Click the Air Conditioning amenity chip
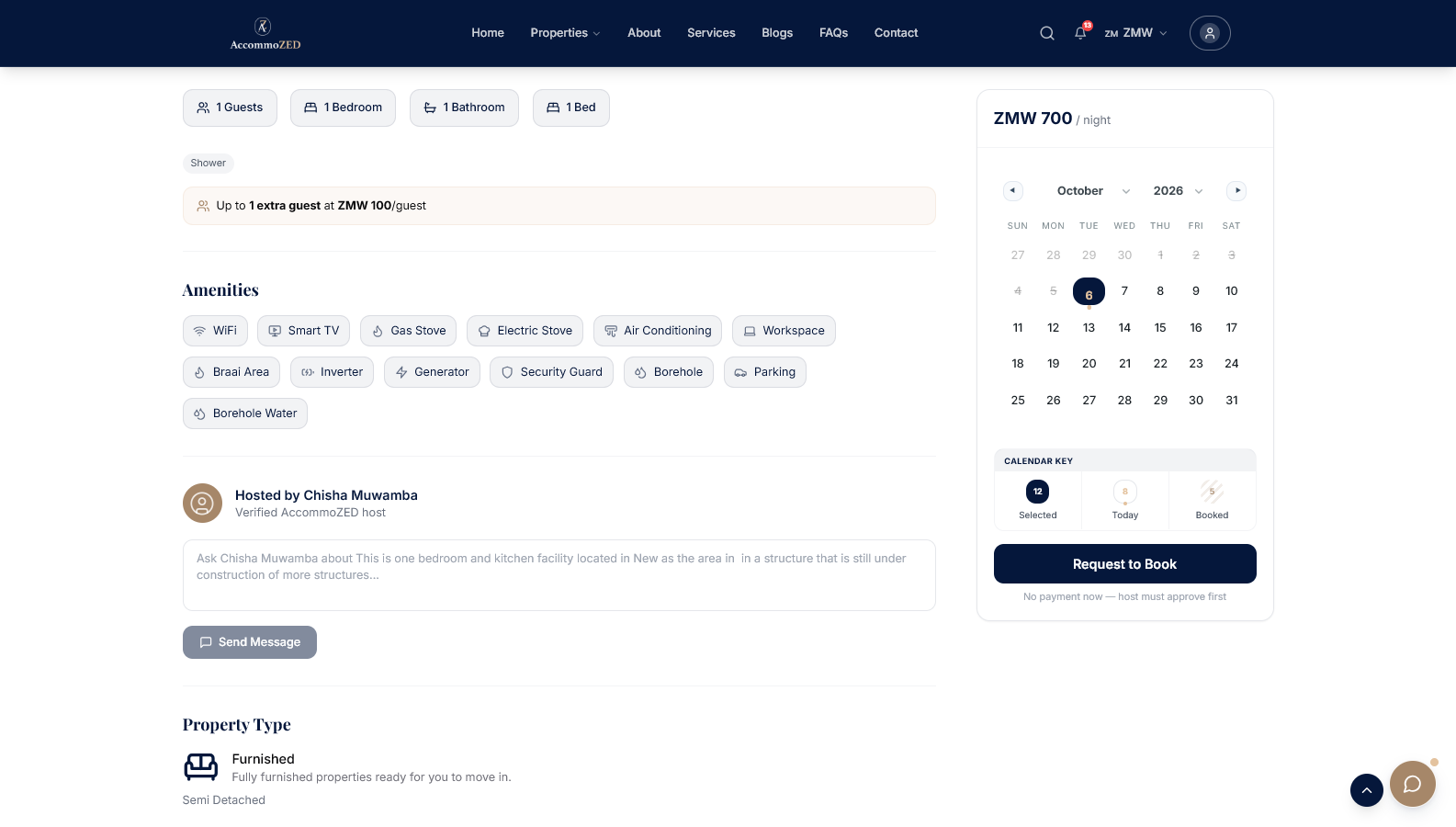1456x827 pixels. pos(658,331)
